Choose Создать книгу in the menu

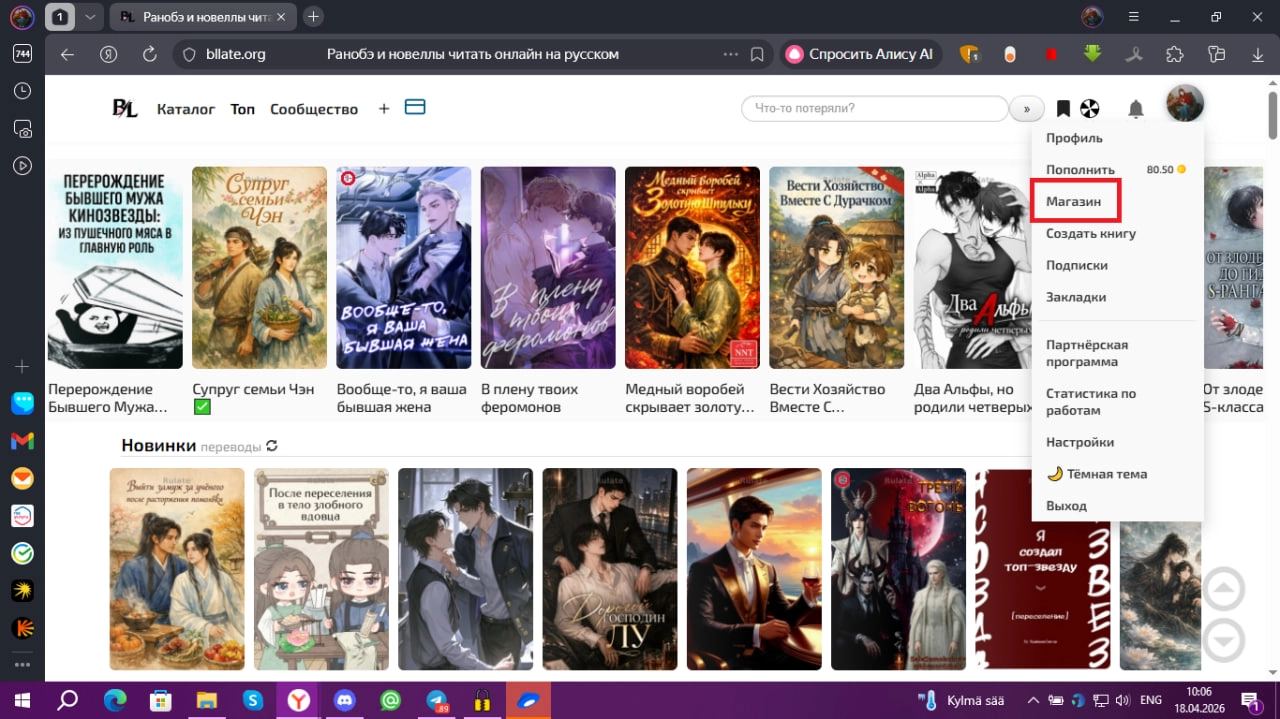(x=1091, y=233)
